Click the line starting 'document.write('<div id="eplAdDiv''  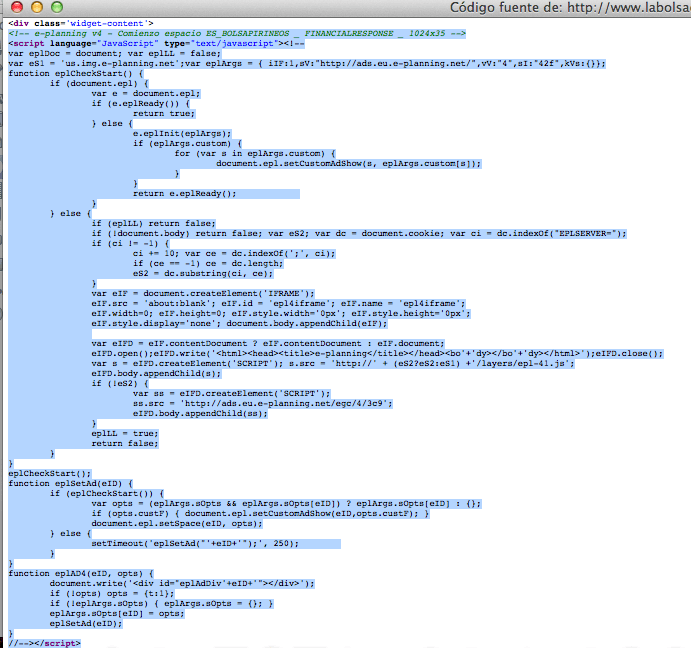pos(182,584)
